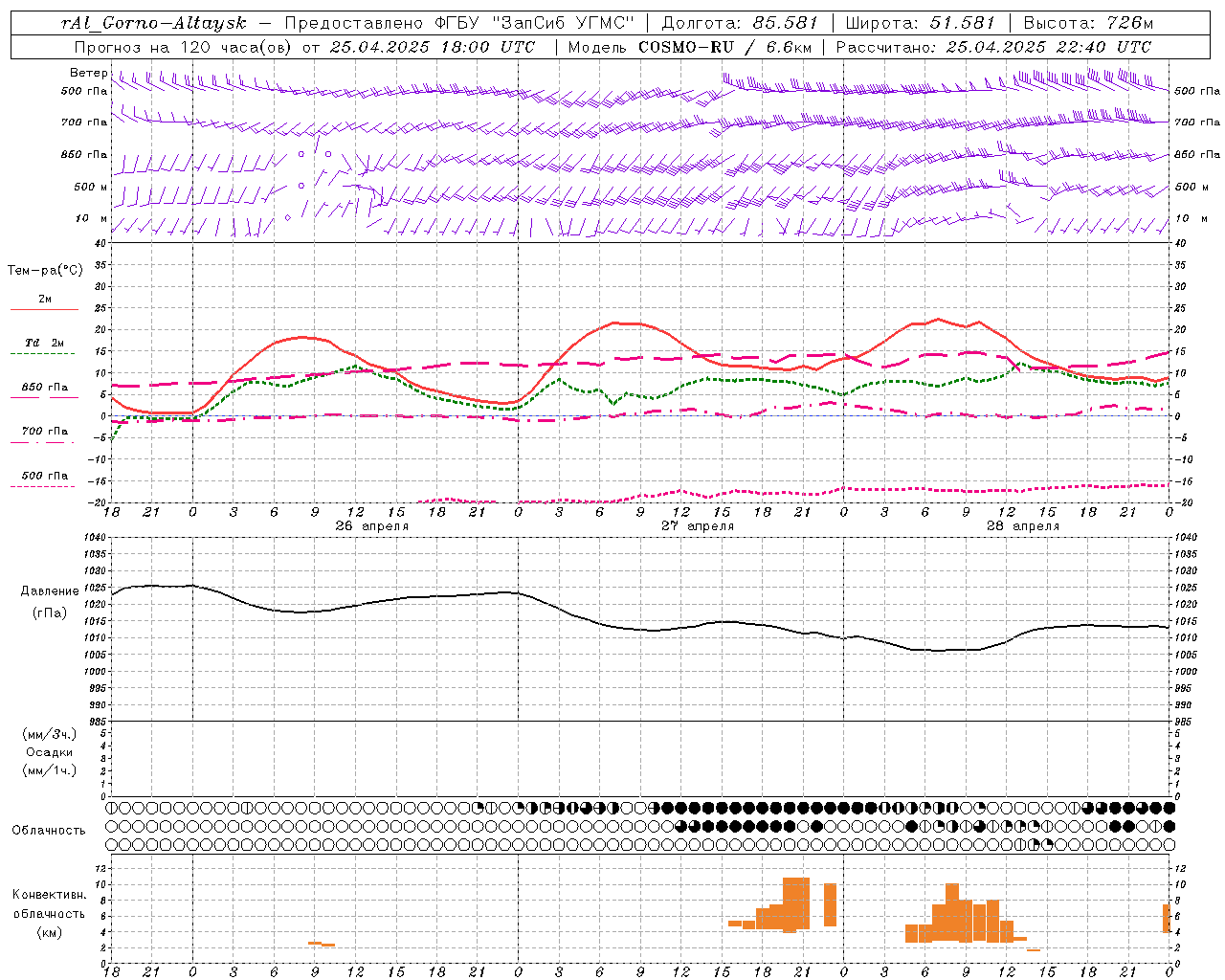Select the '10 м' label left of wind panel
The image size is (1225, 980).
(x=92, y=218)
